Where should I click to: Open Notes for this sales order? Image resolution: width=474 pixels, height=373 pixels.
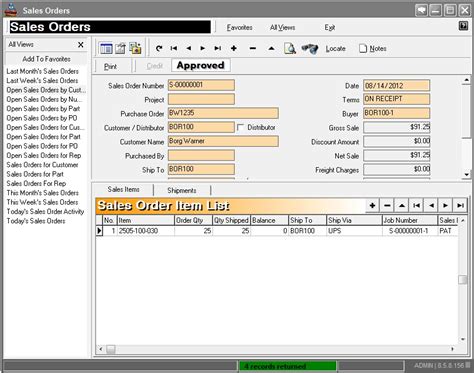coord(373,49)
